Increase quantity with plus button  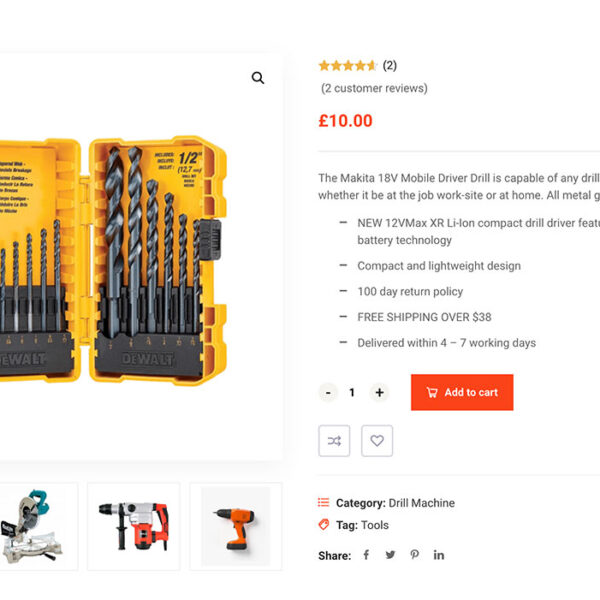coord(379,393)
